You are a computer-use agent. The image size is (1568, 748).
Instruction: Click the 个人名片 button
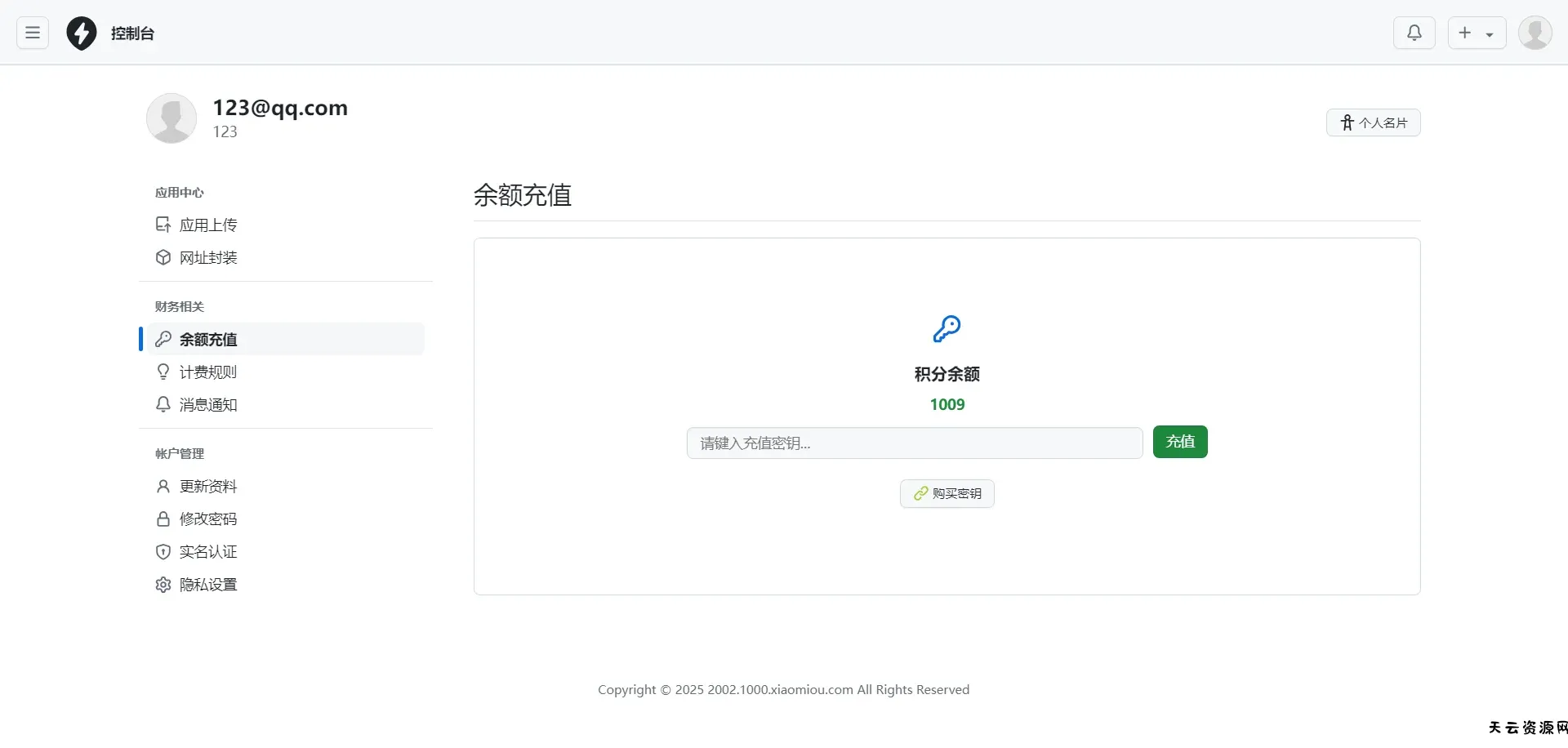1373,122
